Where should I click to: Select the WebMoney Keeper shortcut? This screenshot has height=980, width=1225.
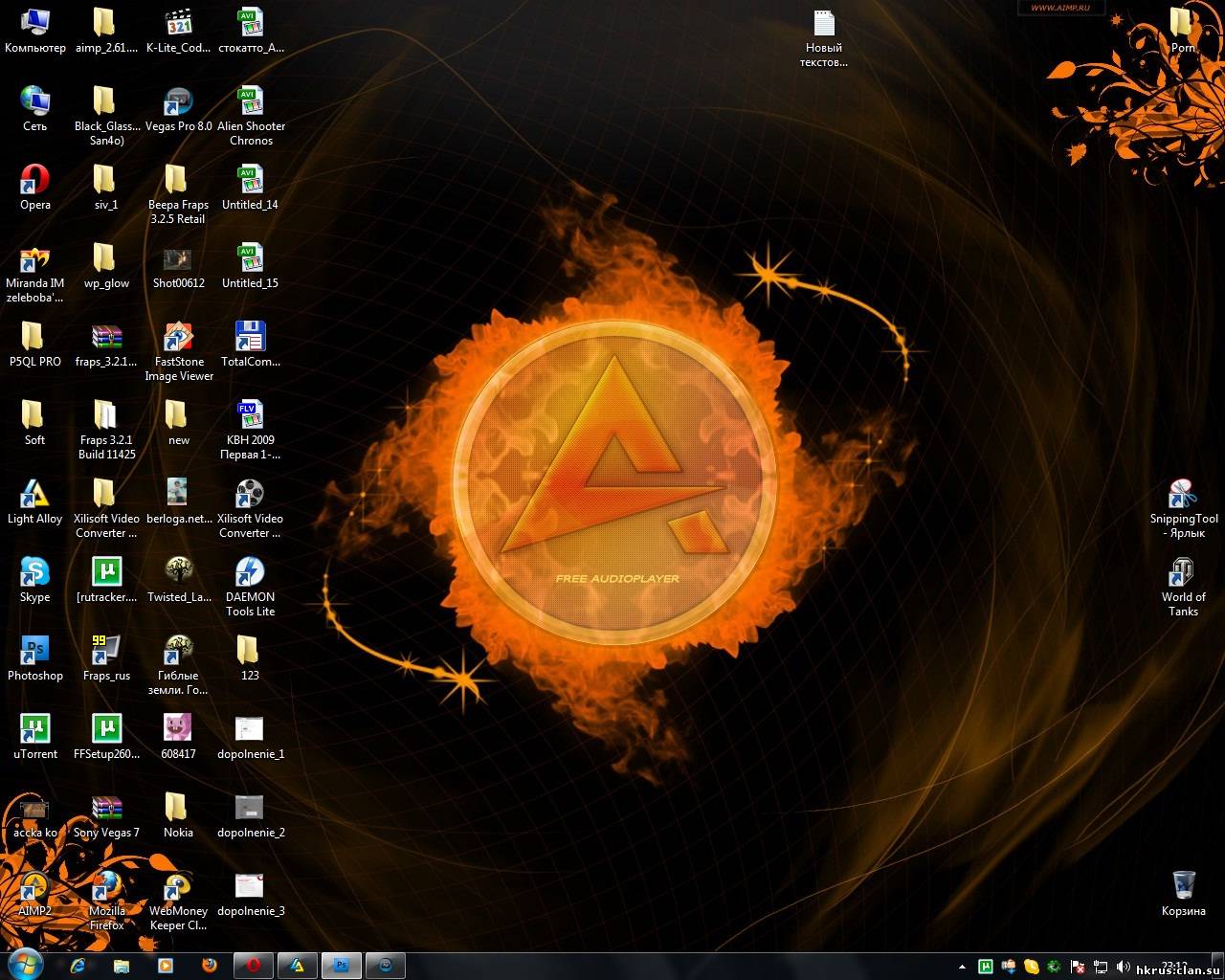click(x=178, y=887)
